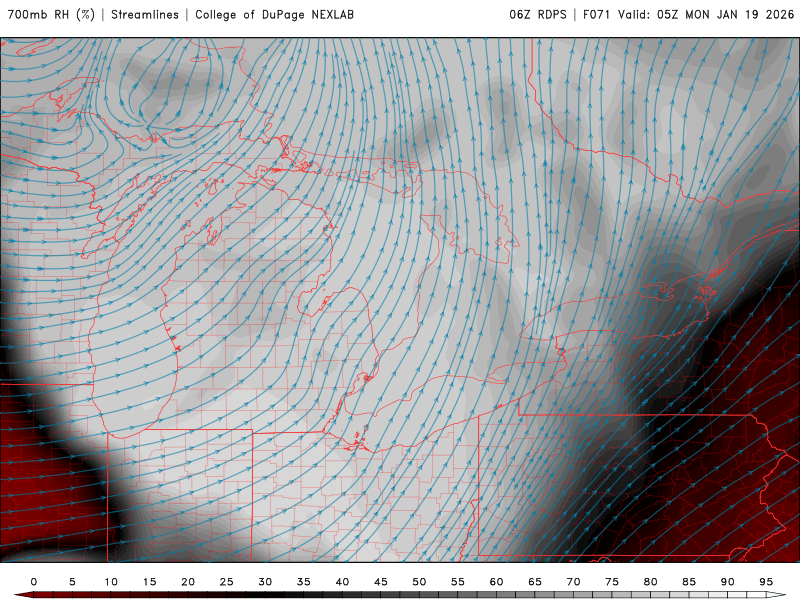Click the colorbar label '35'
Screen dimensions: 800x600
coord(304,582)
